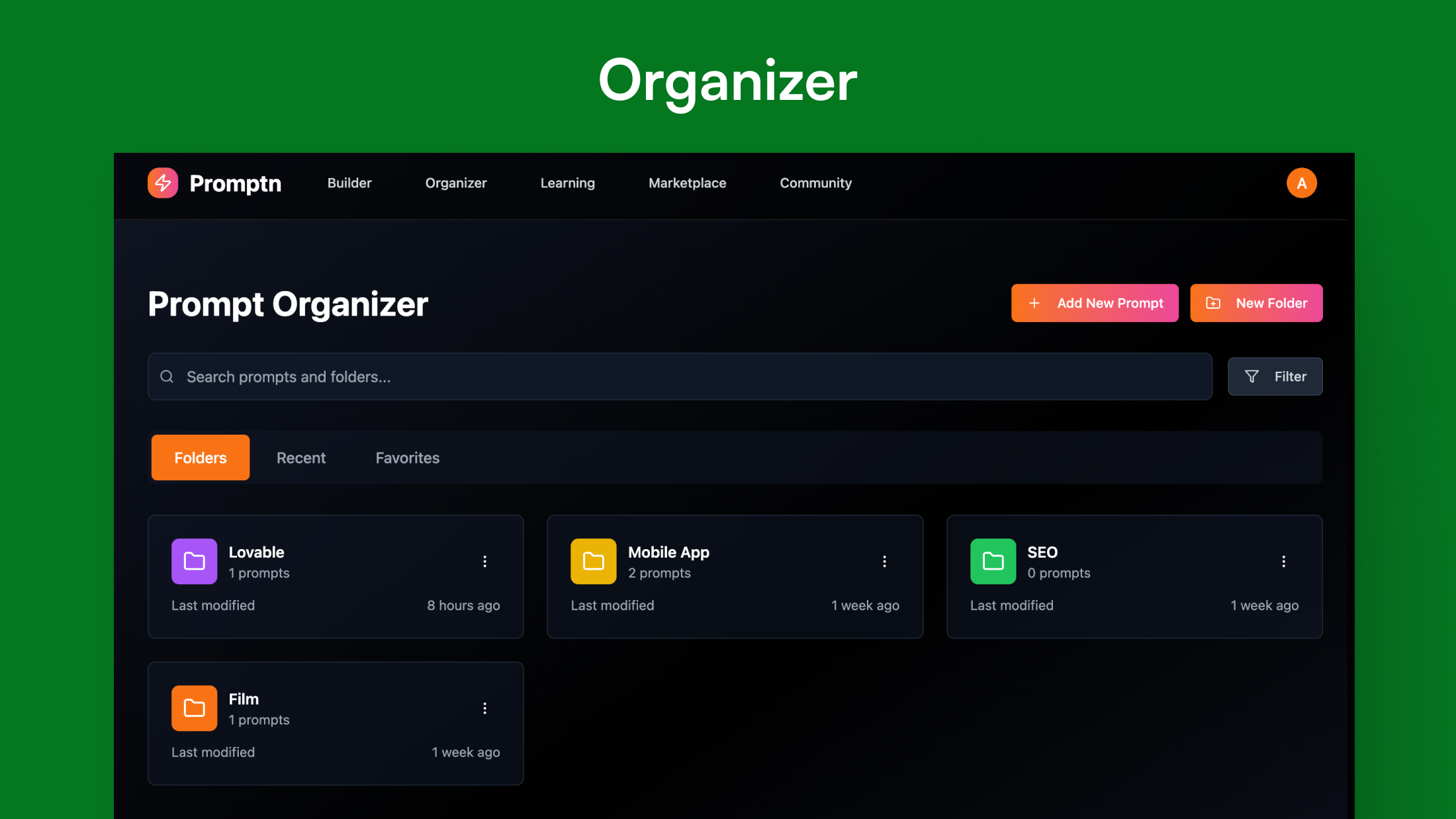This screenshot has width=1456, height=819.
Task: Click the yellow Mobile App folder icon
Action: click(593, 561)
